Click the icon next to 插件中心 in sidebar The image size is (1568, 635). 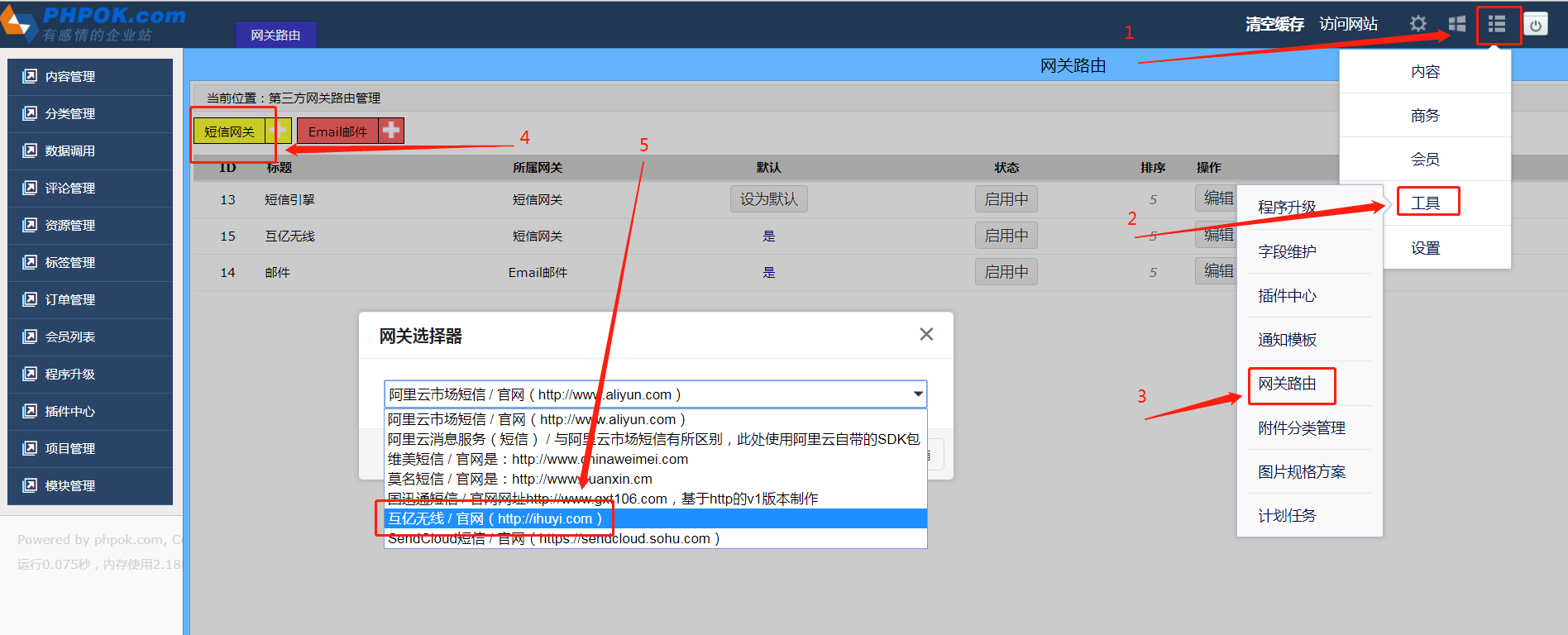point(30,411)
